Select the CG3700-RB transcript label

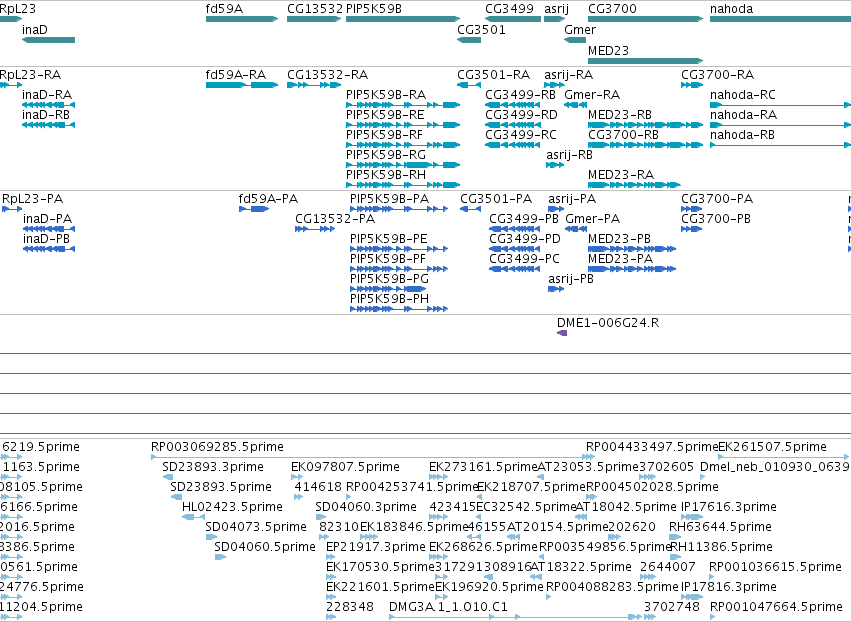(623, 135)
